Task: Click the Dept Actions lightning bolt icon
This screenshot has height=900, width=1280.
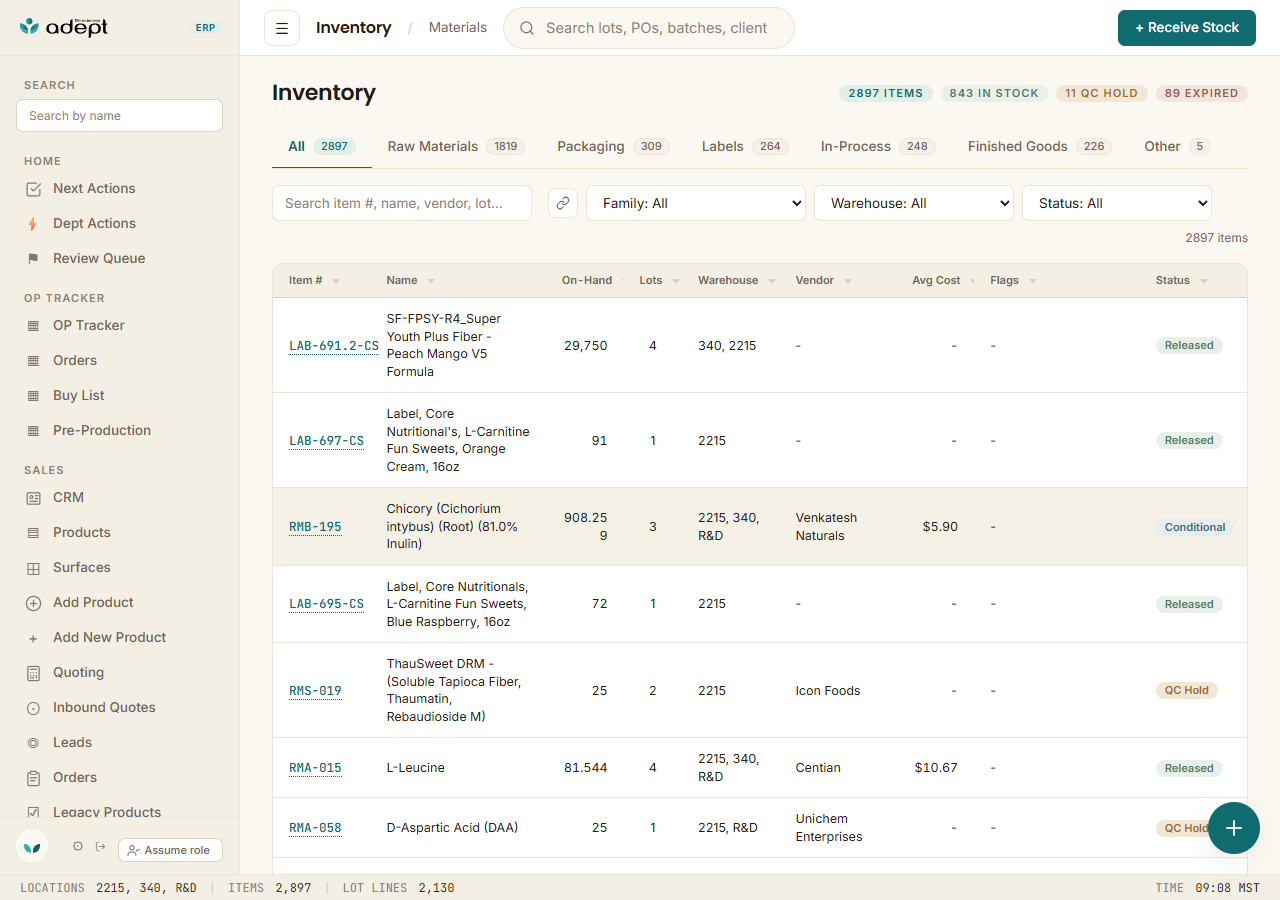Action: tap(34, 224)
